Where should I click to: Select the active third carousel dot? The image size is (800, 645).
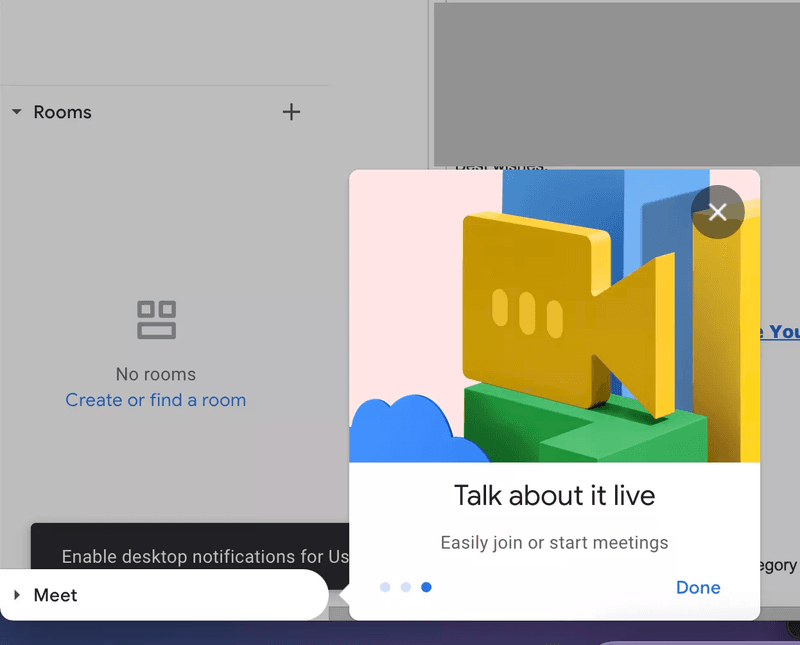click(x=426, y=587)
